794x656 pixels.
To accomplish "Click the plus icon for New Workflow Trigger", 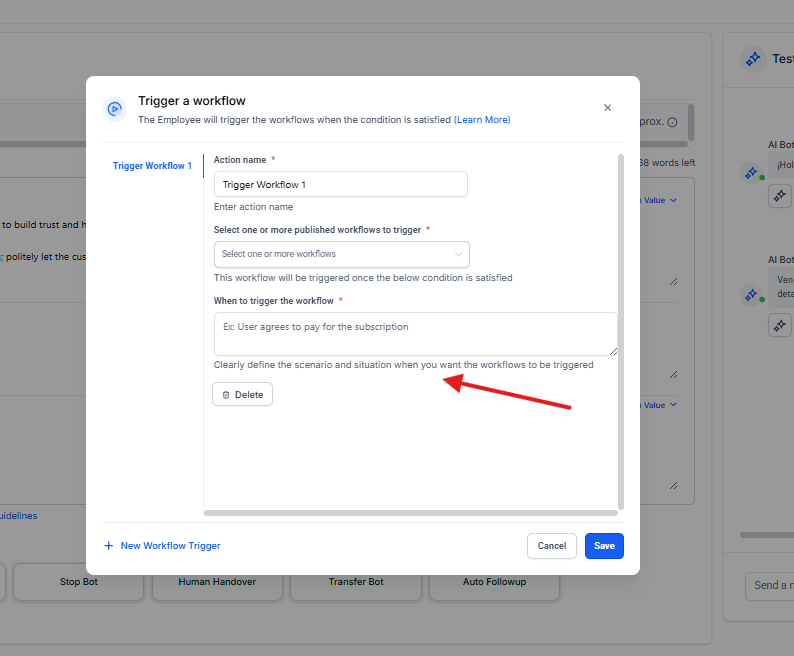I will point(109,546).
